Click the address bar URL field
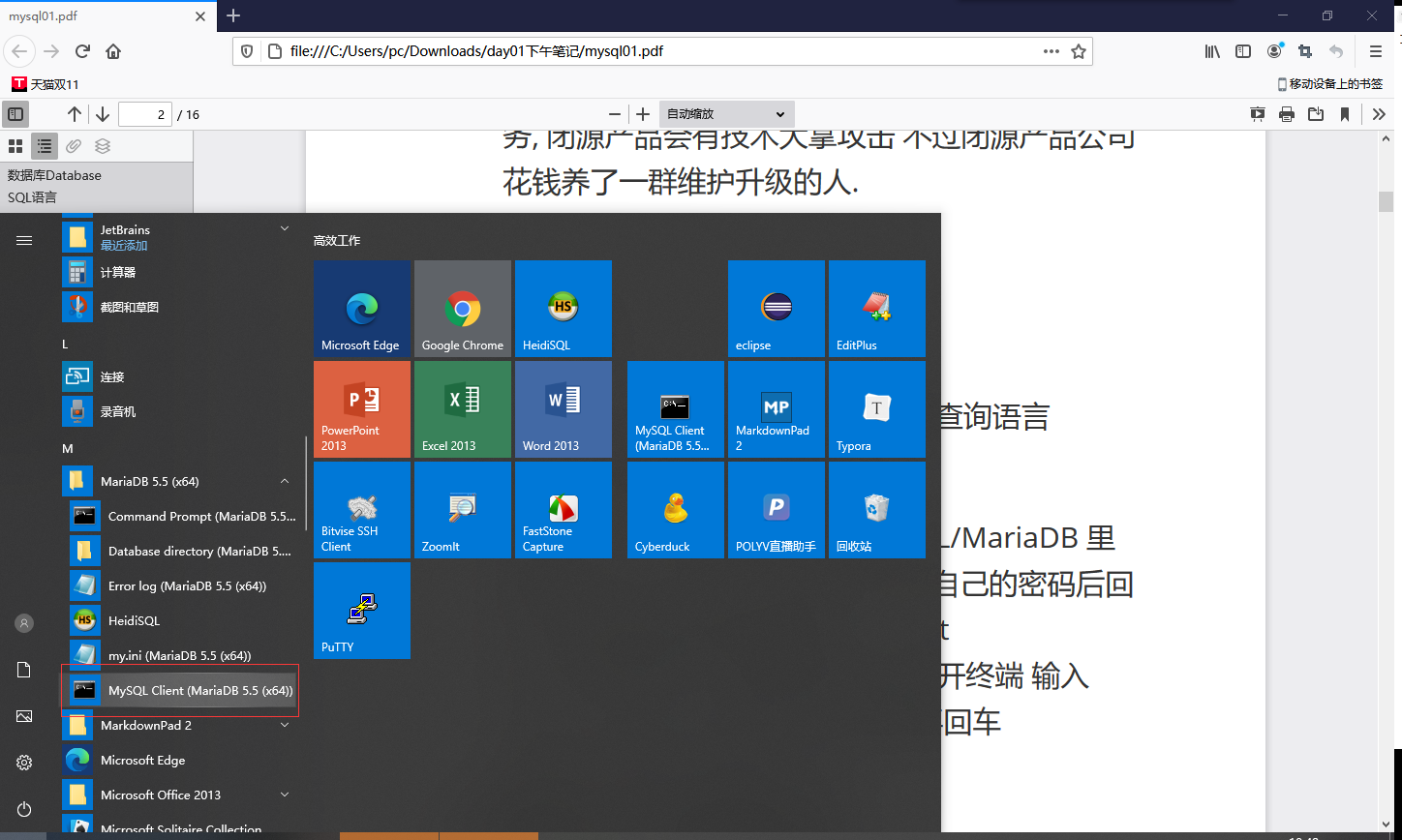The image size is (1402, 840). 663,51
